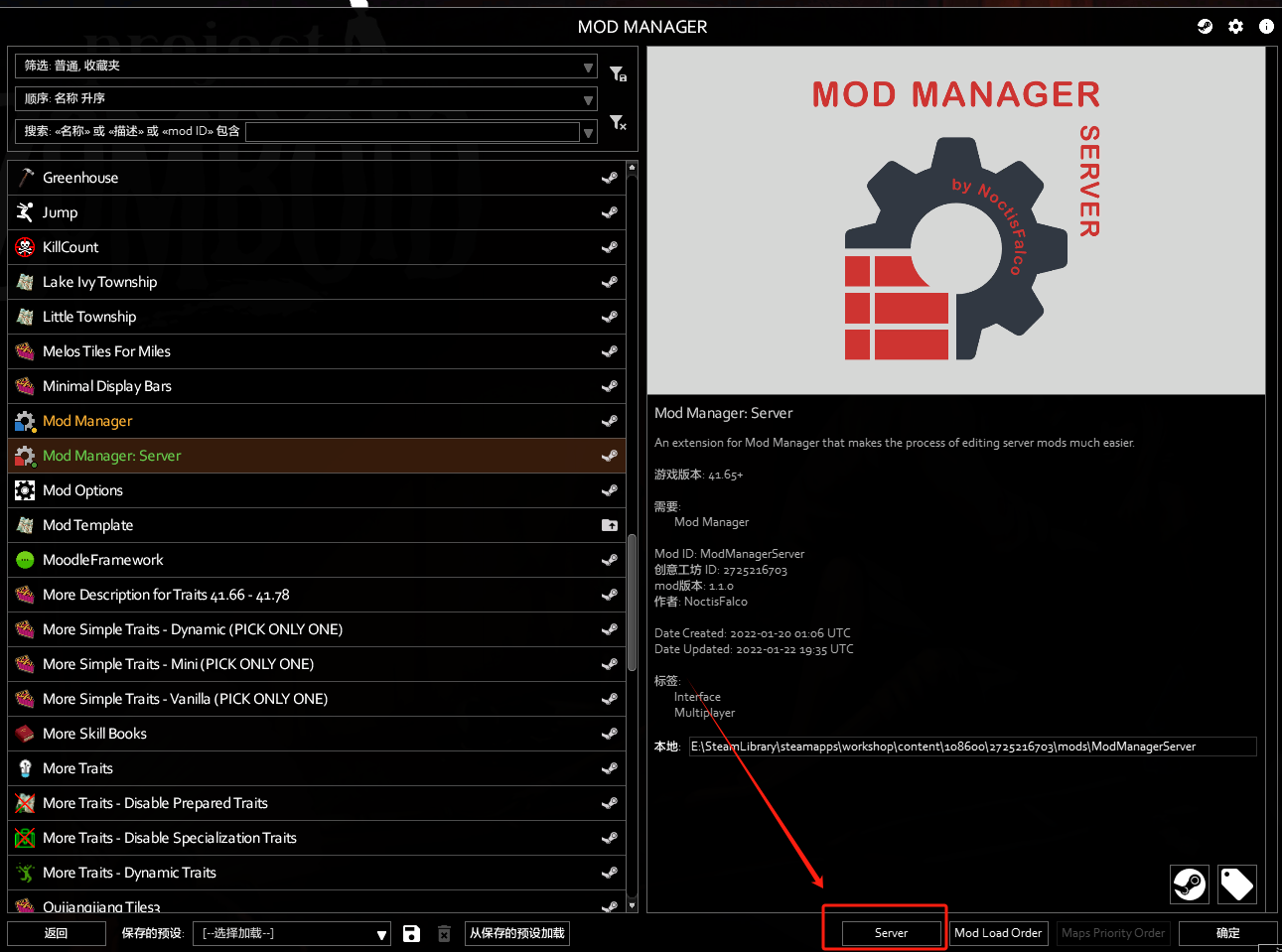Click More Traits - Disable Prepared Traits icon

[25, 803]
